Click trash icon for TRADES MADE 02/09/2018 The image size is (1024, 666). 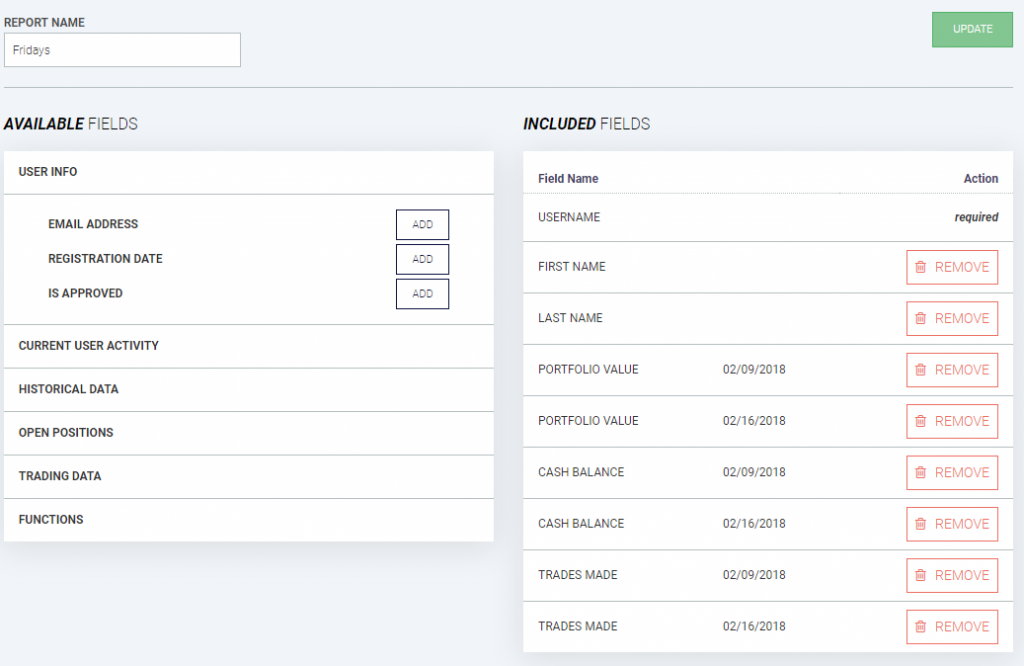920,575
